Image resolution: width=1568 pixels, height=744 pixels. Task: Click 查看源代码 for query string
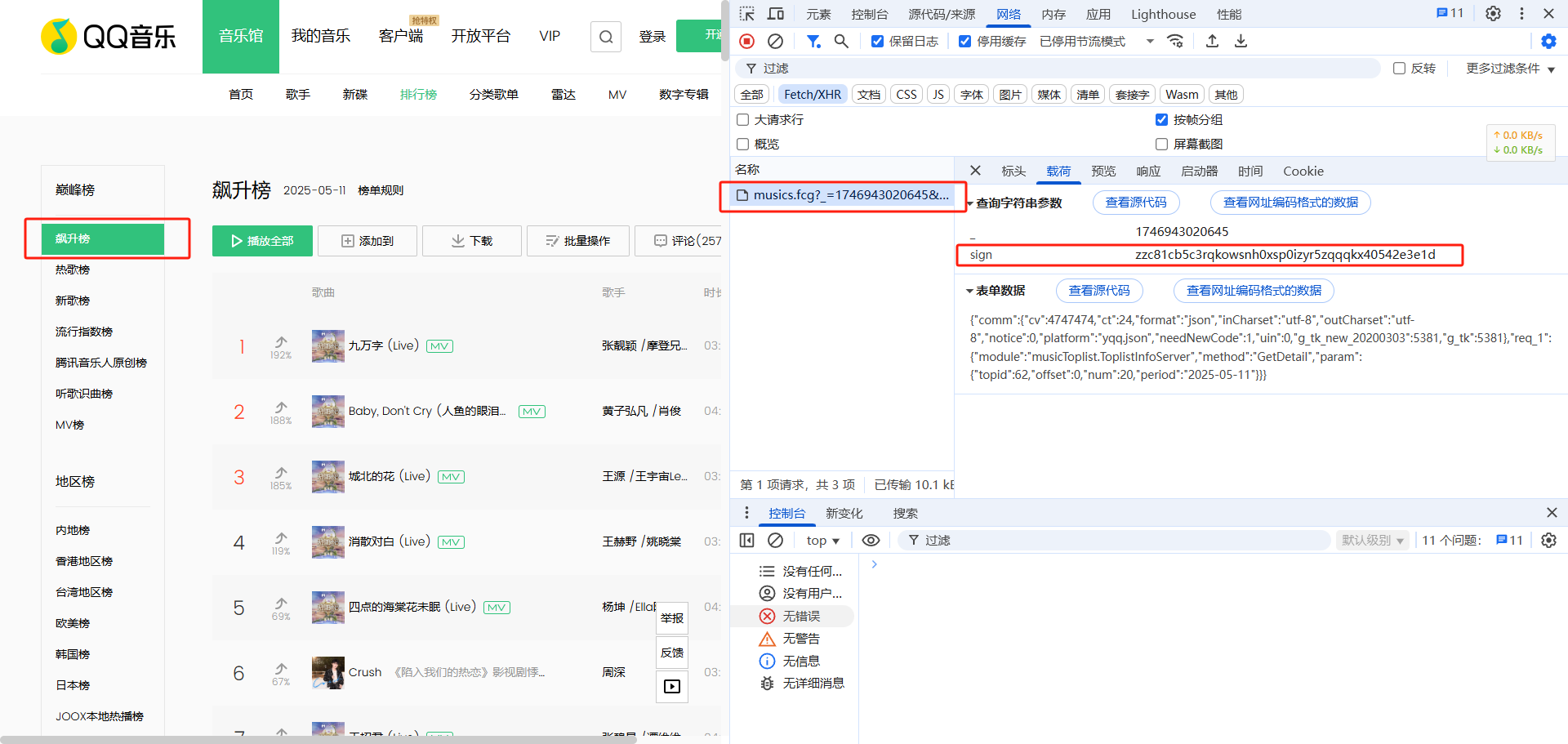coord(1135,203)
